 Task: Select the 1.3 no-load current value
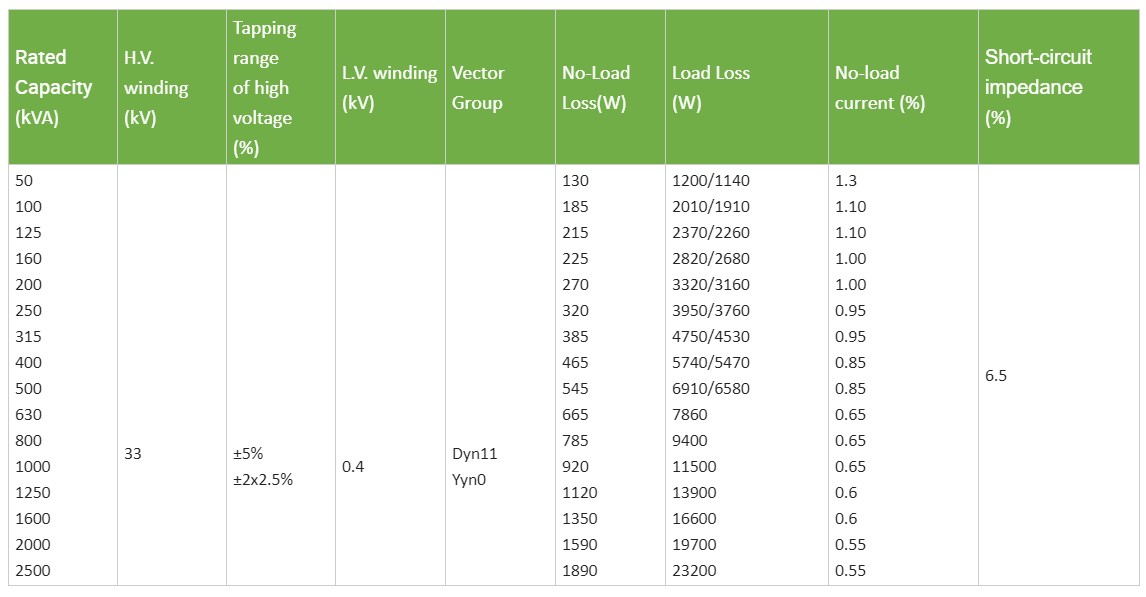(x=846, y=181)
